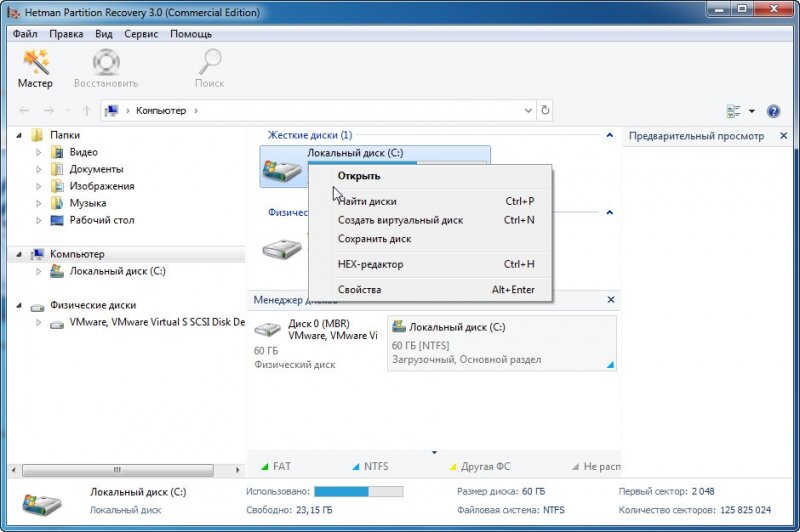Change the view mode icon
Screen dimensions: 800x532
tap(734, 111)
